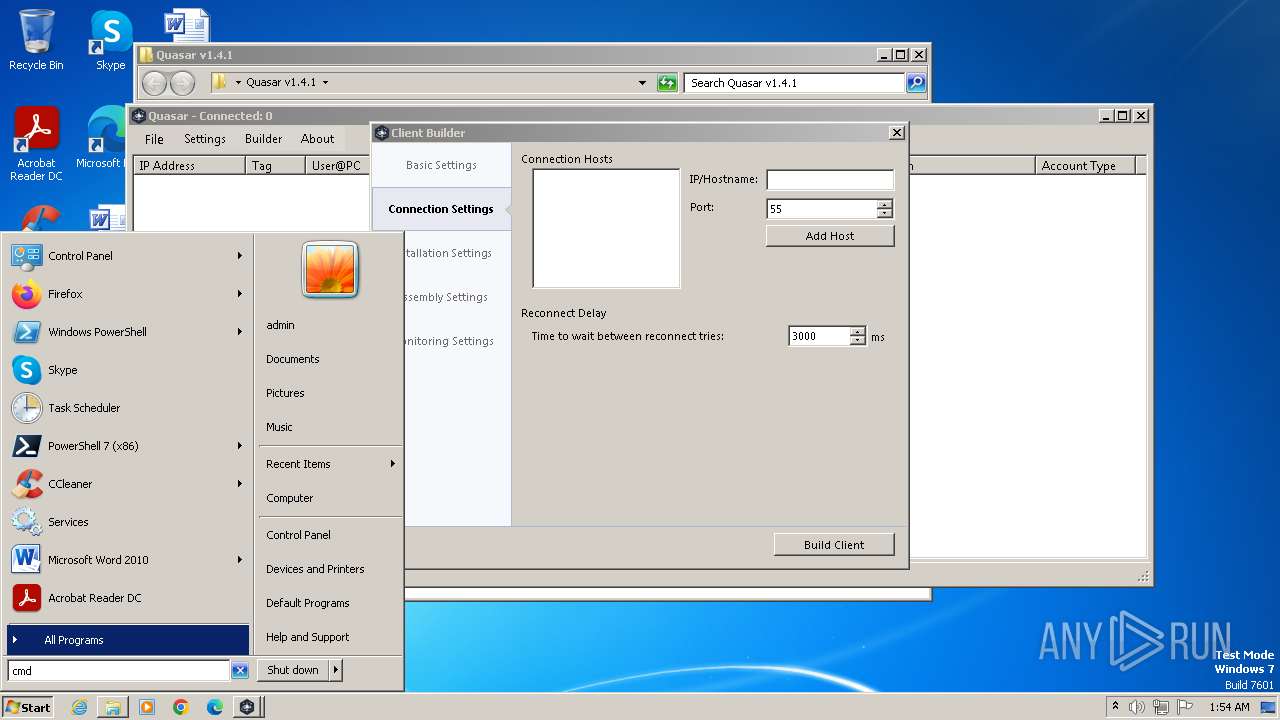
Task: Open Recycle Bin desktop icon
Action: 36,40
